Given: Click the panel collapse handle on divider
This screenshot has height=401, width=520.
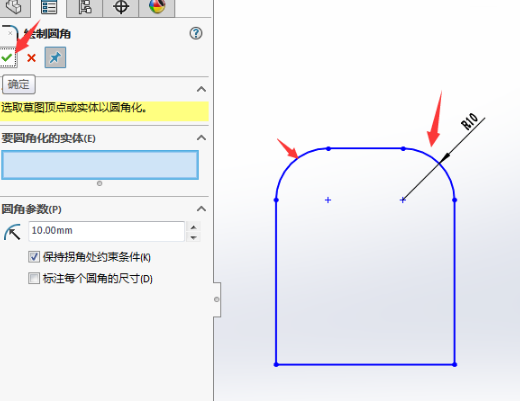Looking at the screenshot, I should [217, 299].
